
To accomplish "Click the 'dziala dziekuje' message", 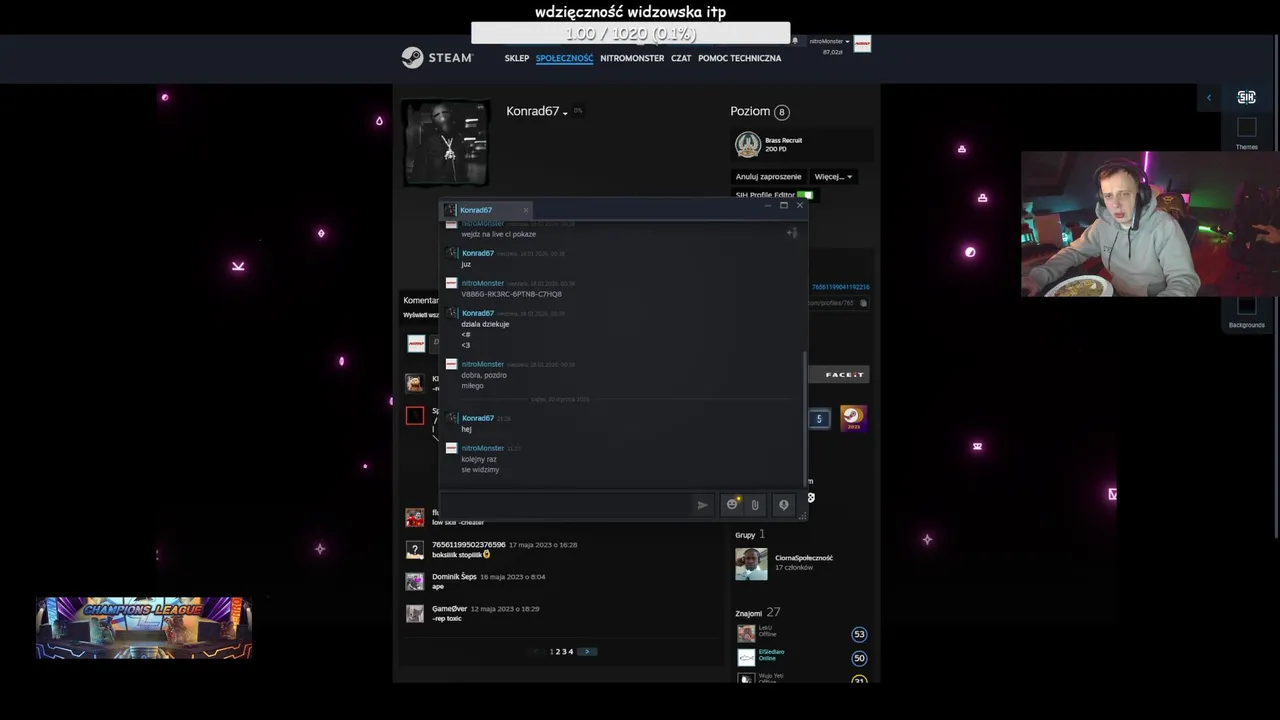I will (485, 324).
